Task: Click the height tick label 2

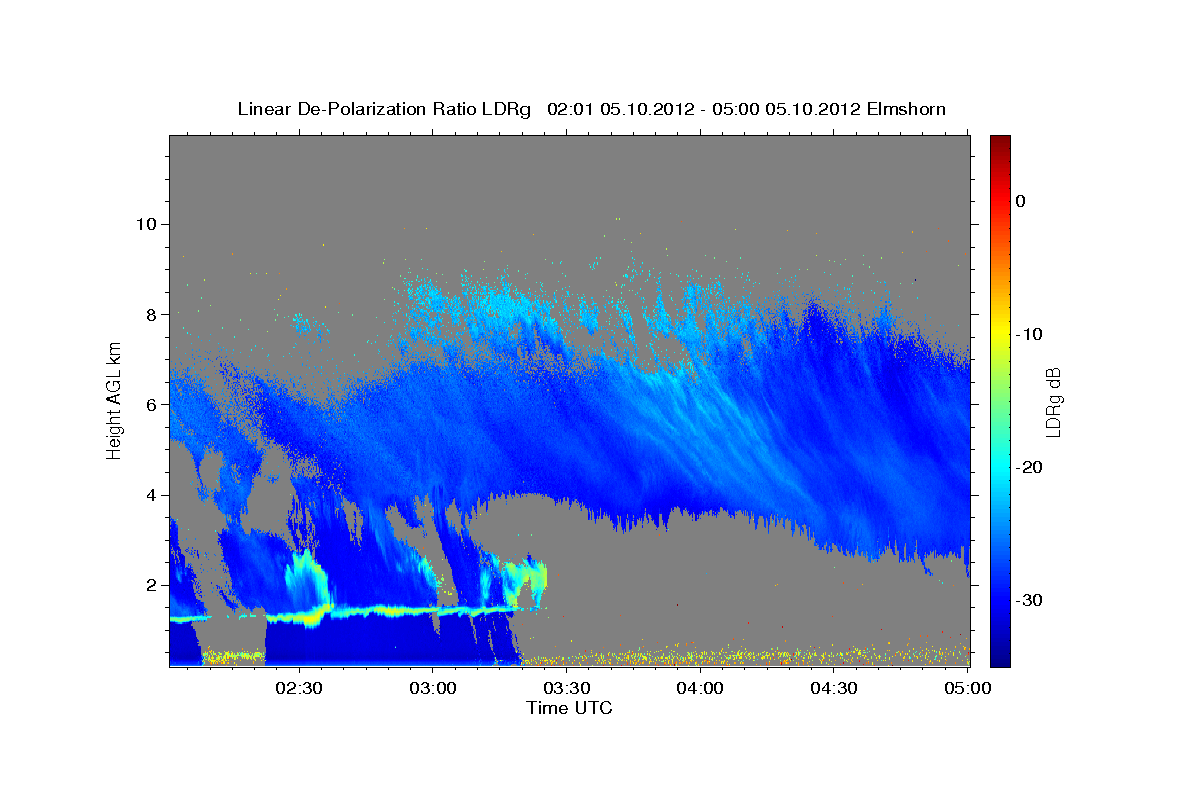Action: pyautogui.click(x=151, y=585)
